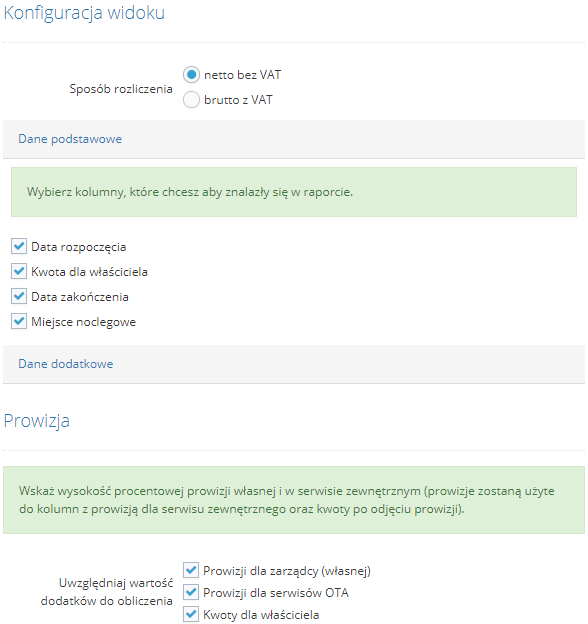Select the brutto z VAT radio button
The height and width of the screenshot is (624, 588).
[x=191, y=100]
